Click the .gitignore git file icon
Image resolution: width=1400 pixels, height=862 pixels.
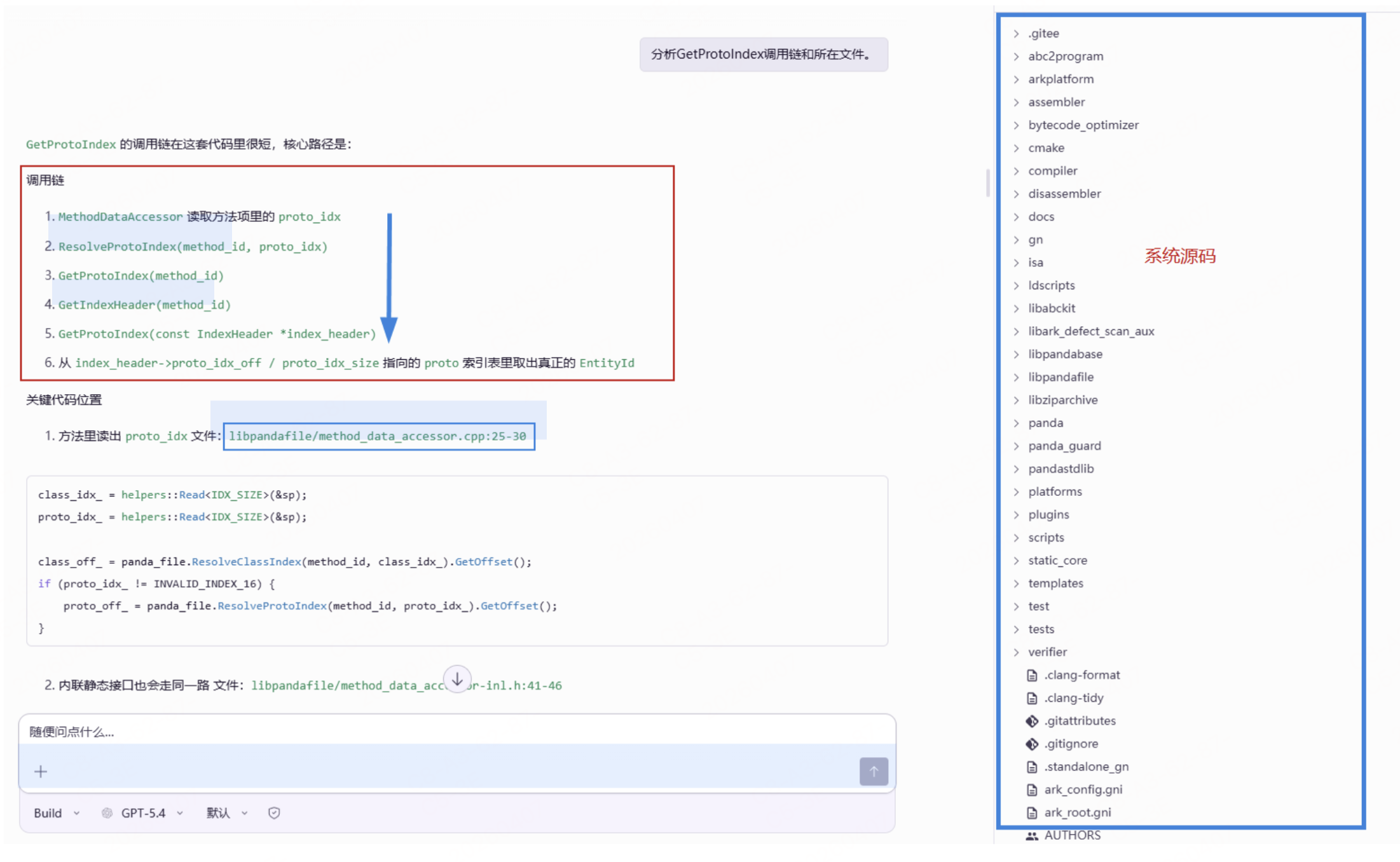coord(1032,744)
